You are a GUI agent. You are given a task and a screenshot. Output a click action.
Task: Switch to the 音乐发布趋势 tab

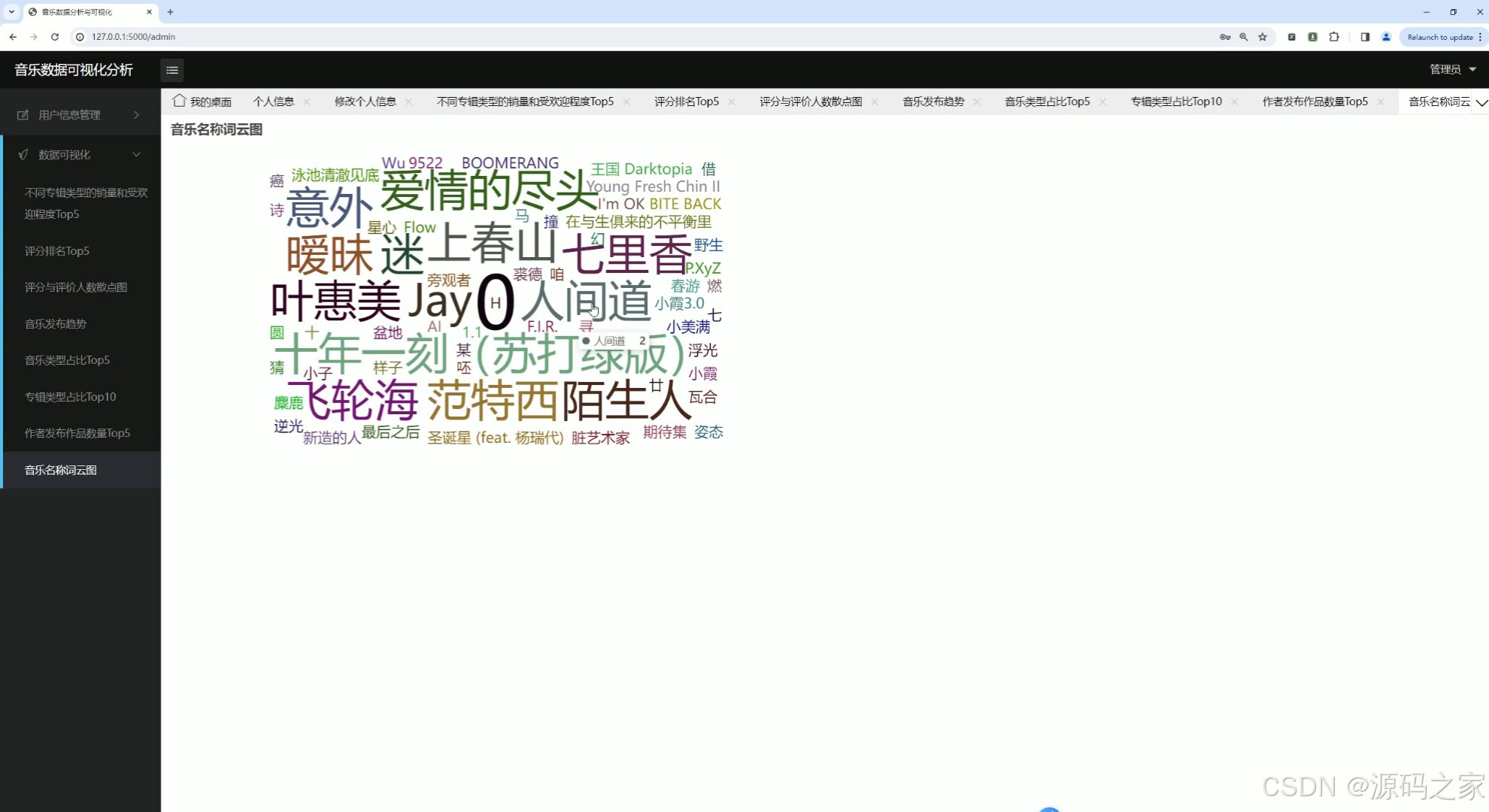(933, 101)
